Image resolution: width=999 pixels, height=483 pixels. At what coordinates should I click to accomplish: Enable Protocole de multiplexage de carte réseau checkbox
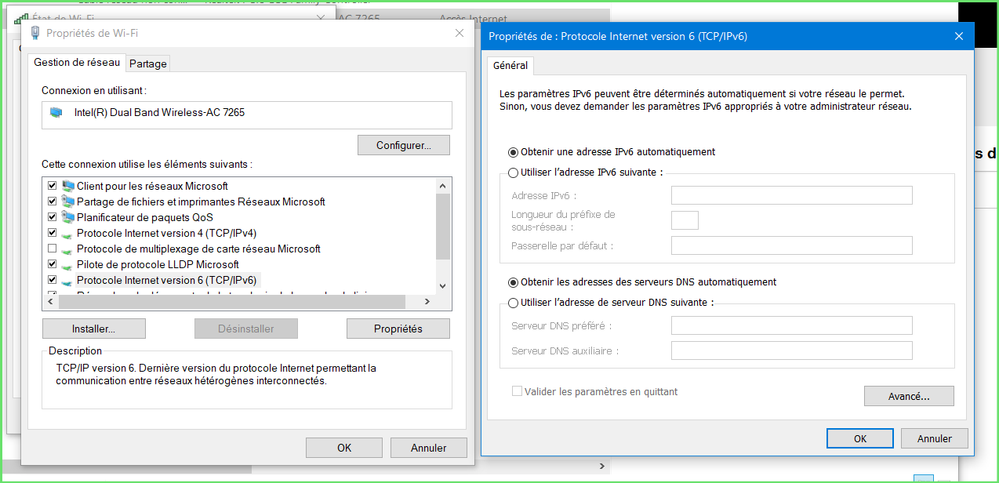pyautogui.click(x=53, y=249)
